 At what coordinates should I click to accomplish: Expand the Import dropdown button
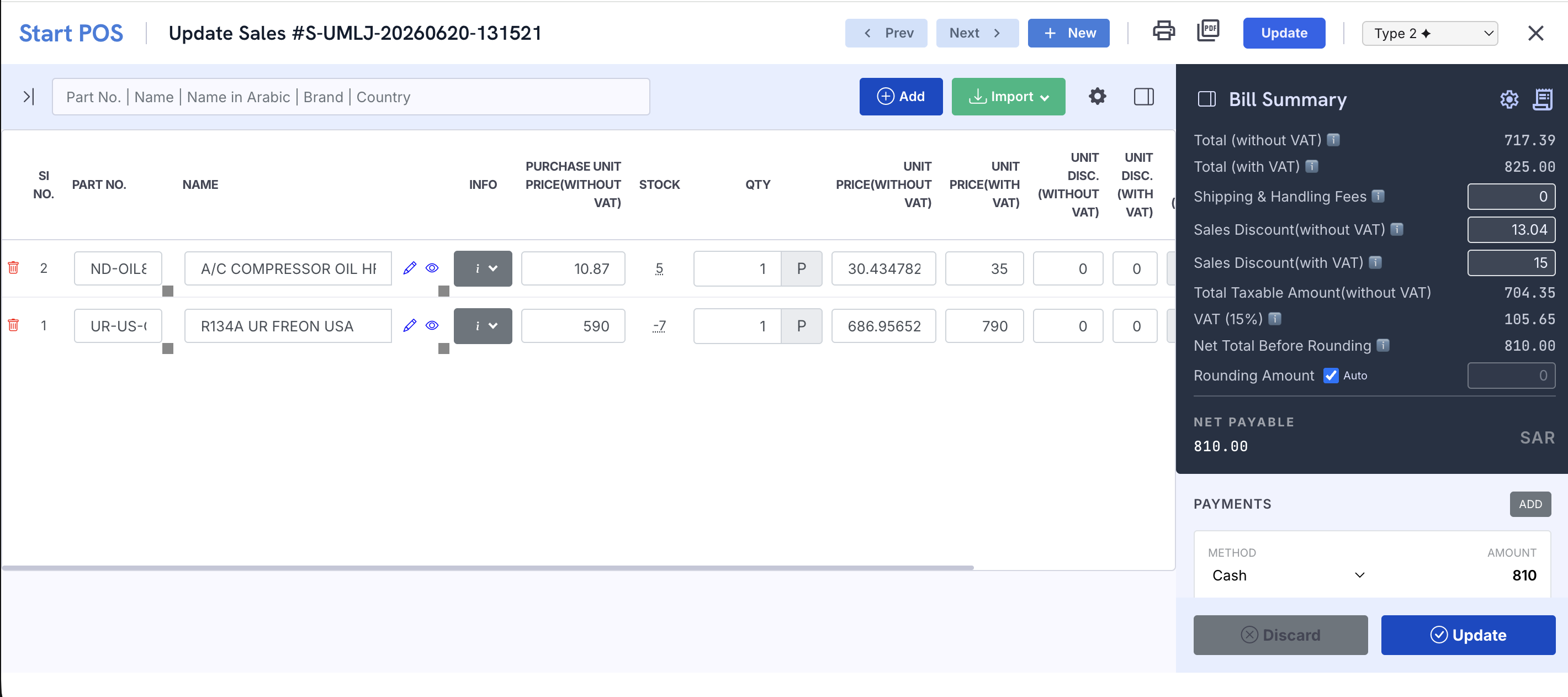1008,96
